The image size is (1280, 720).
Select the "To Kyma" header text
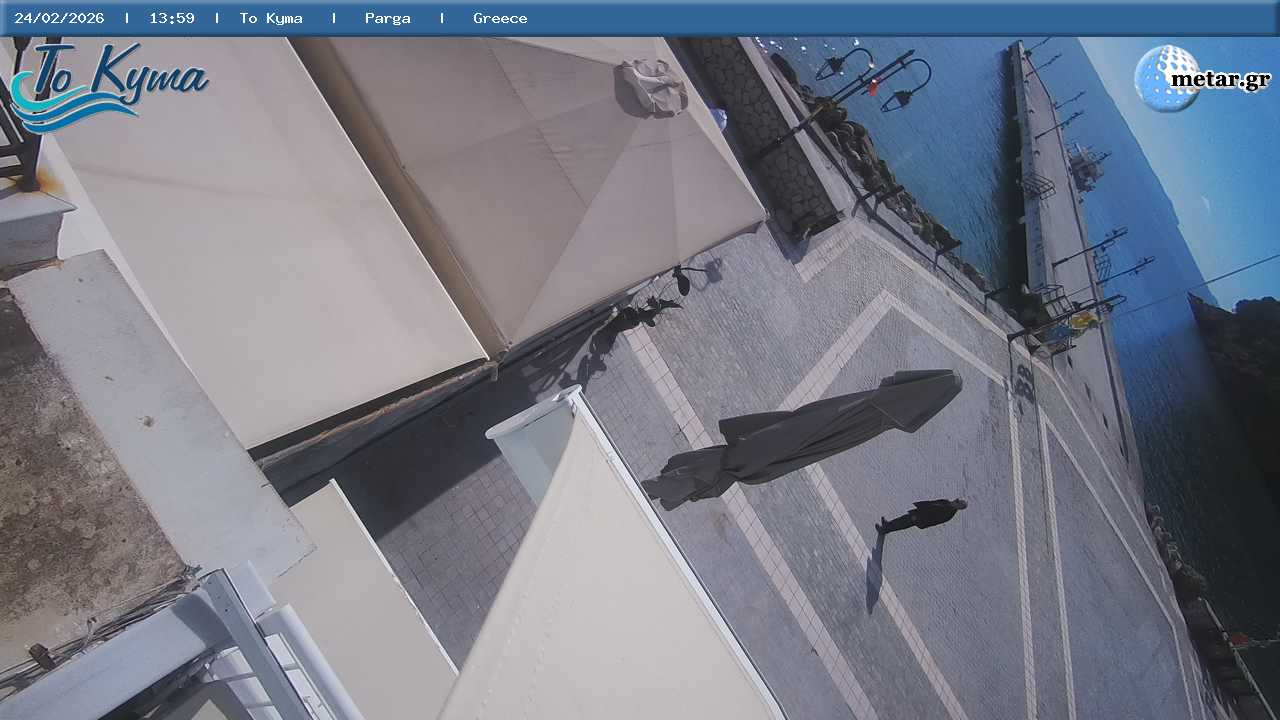tap(271, 18)
